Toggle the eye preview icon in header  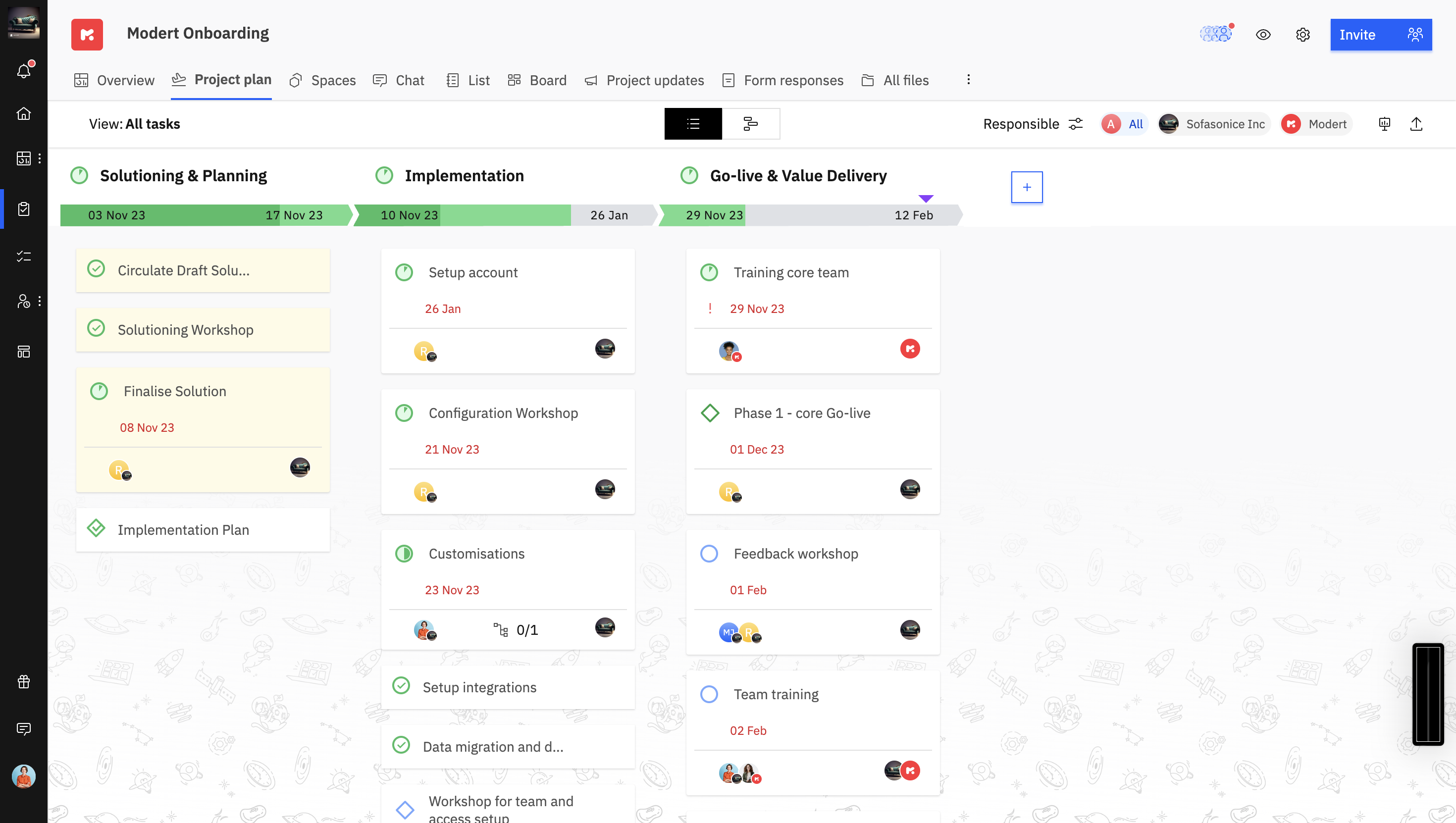point(1263,35)
